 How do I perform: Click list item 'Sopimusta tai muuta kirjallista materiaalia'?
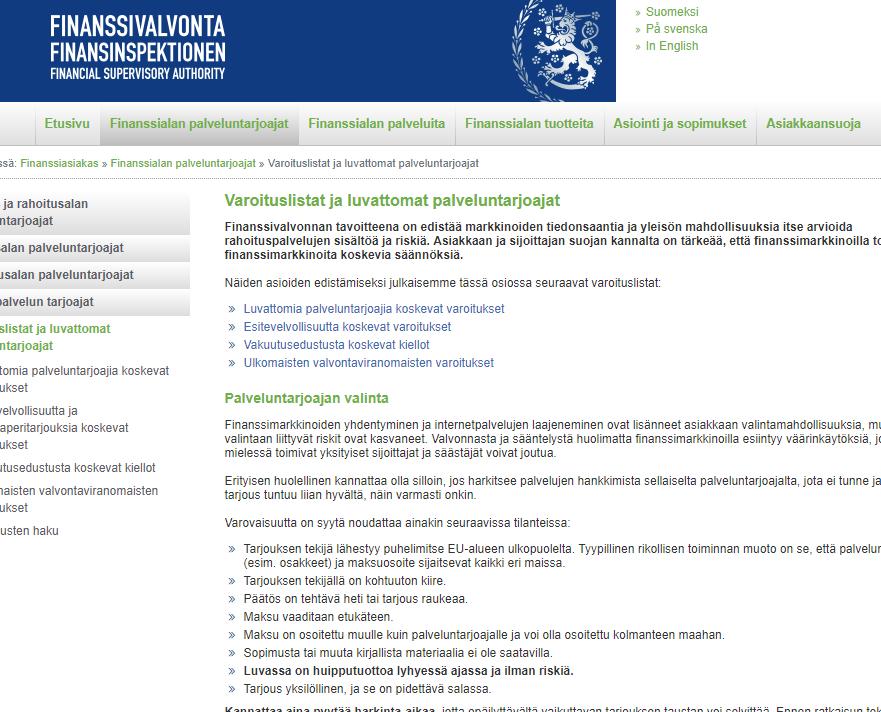coord(398,652)
